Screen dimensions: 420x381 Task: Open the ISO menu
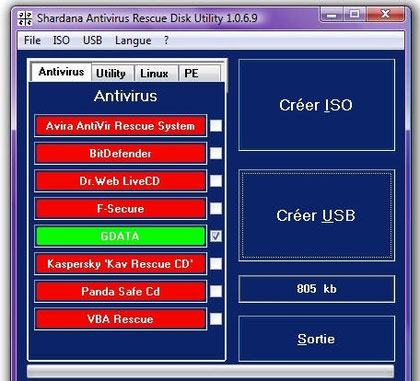(61, 40)
